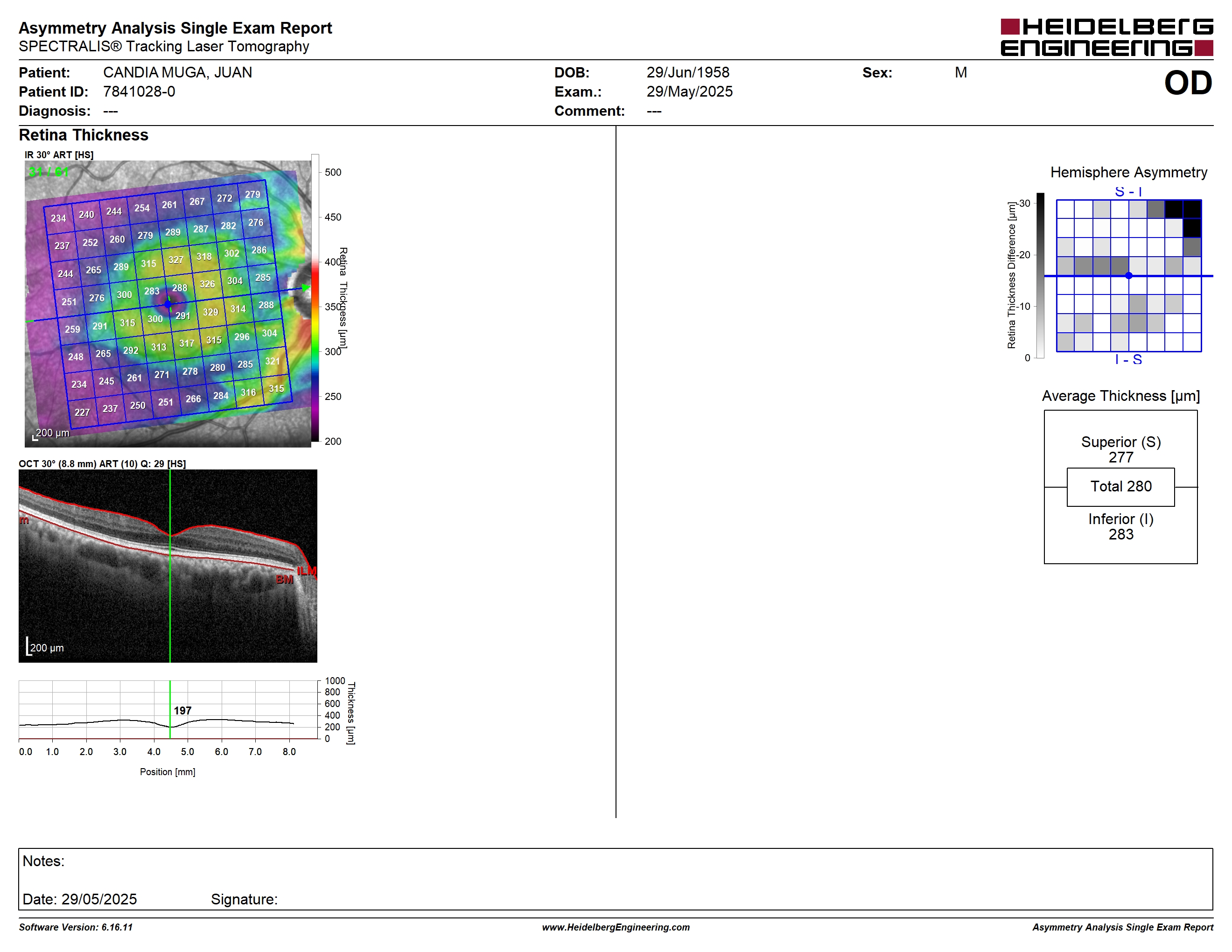Viewport: 1232px width, 952px height.
Task: Select exam date 29/May/2025
Action: (x=689, y=91)
